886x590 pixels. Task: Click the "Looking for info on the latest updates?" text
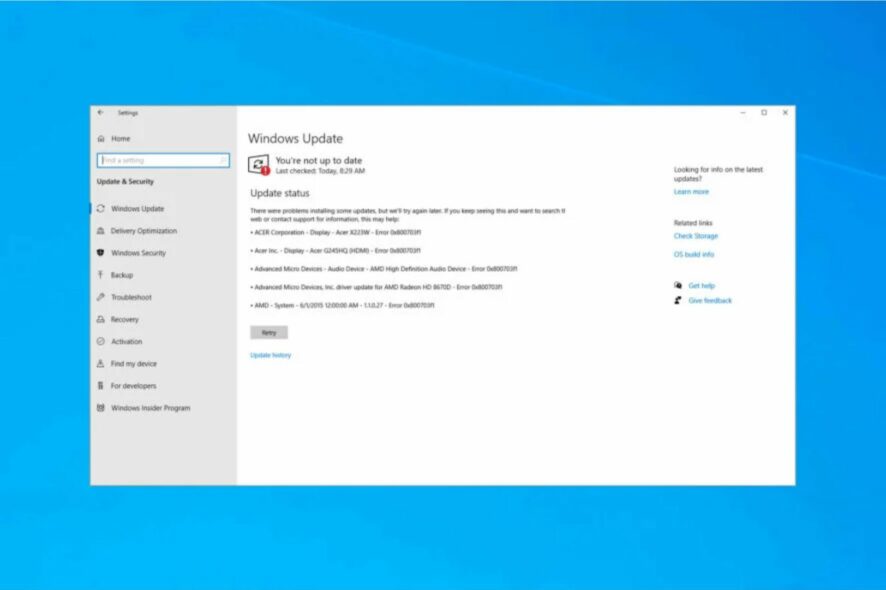point(718,174)
